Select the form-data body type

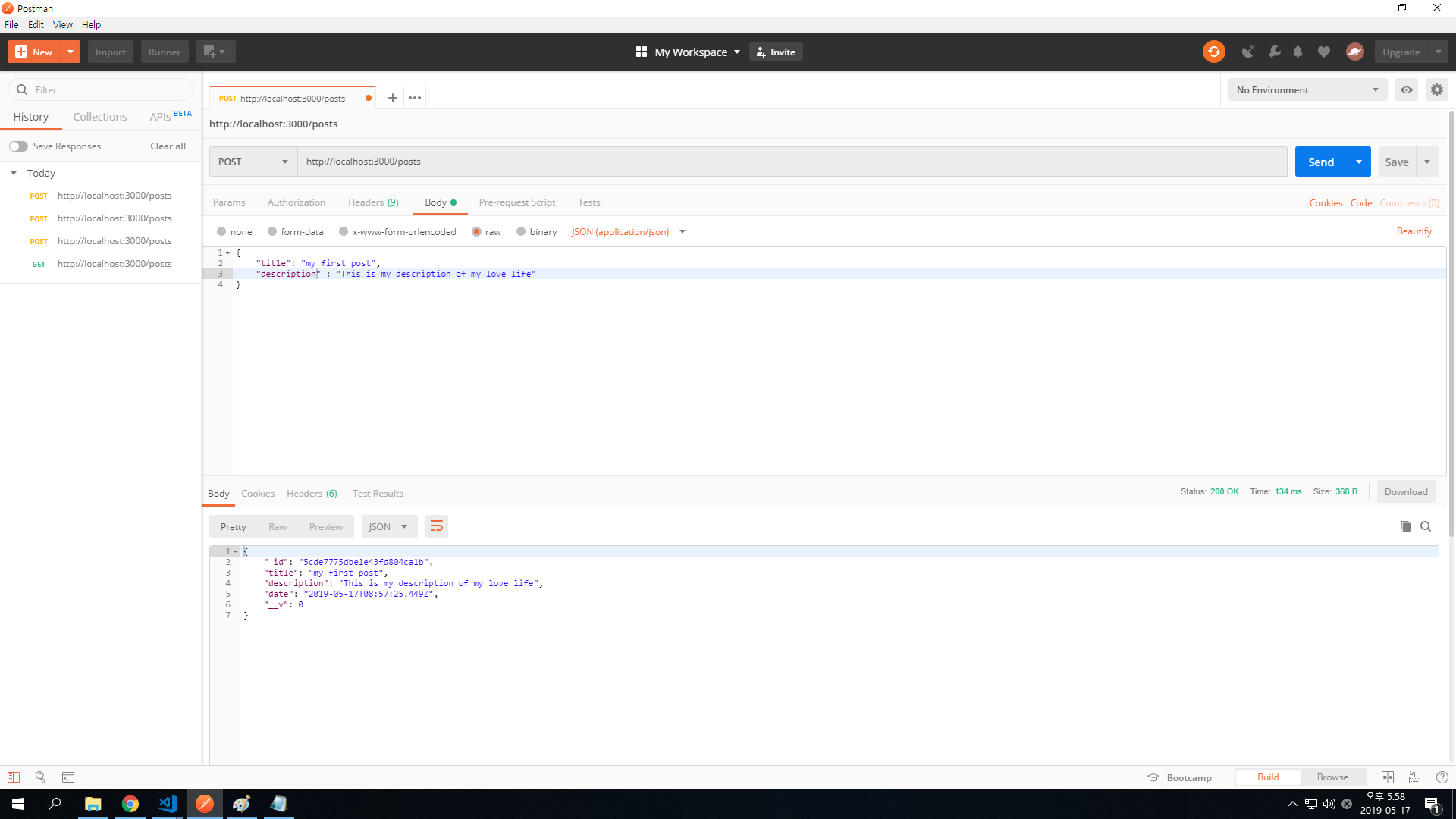272,231
